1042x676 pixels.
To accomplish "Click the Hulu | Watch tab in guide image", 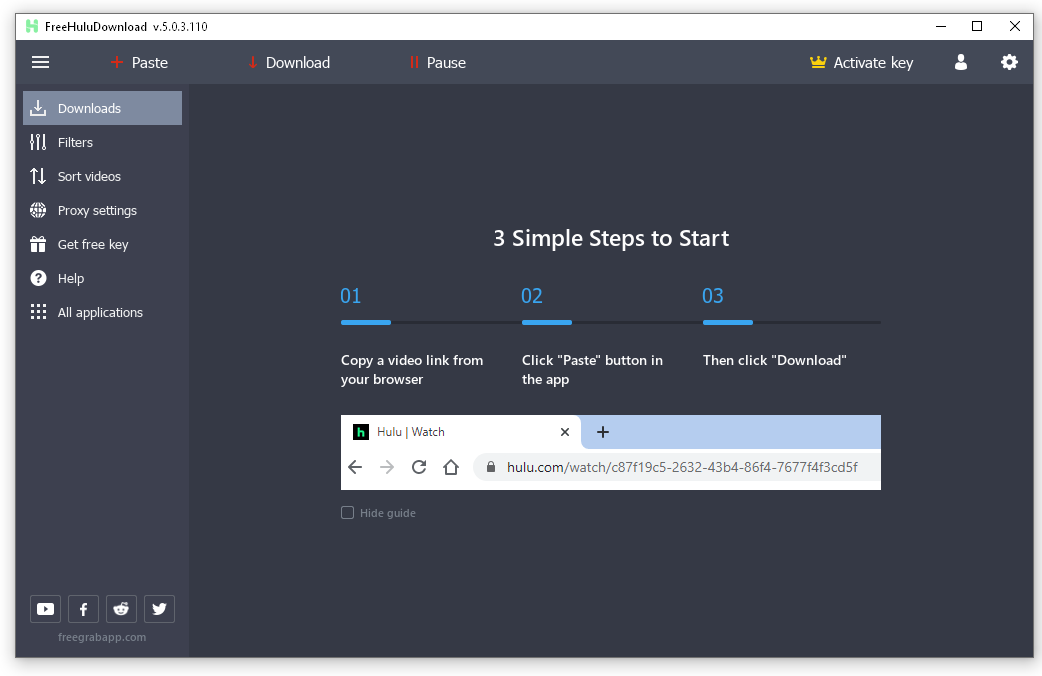I will coord(461,432).
